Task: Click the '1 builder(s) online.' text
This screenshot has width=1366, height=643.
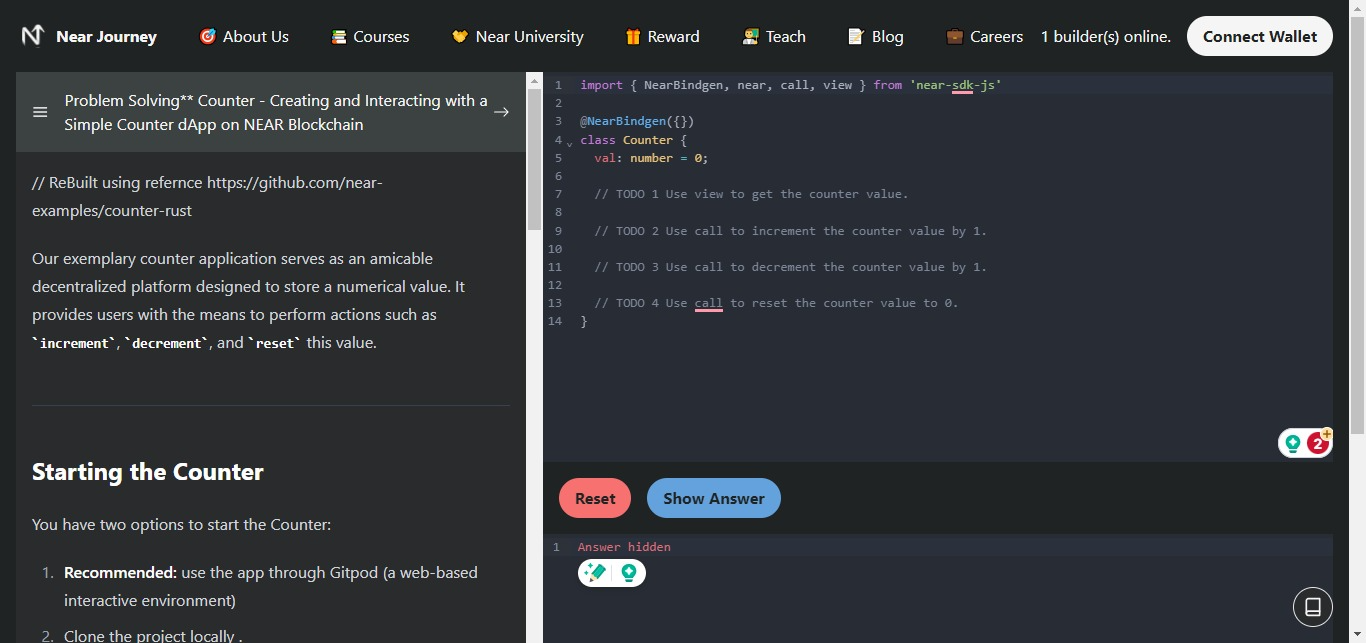Action: point(1106,36)
